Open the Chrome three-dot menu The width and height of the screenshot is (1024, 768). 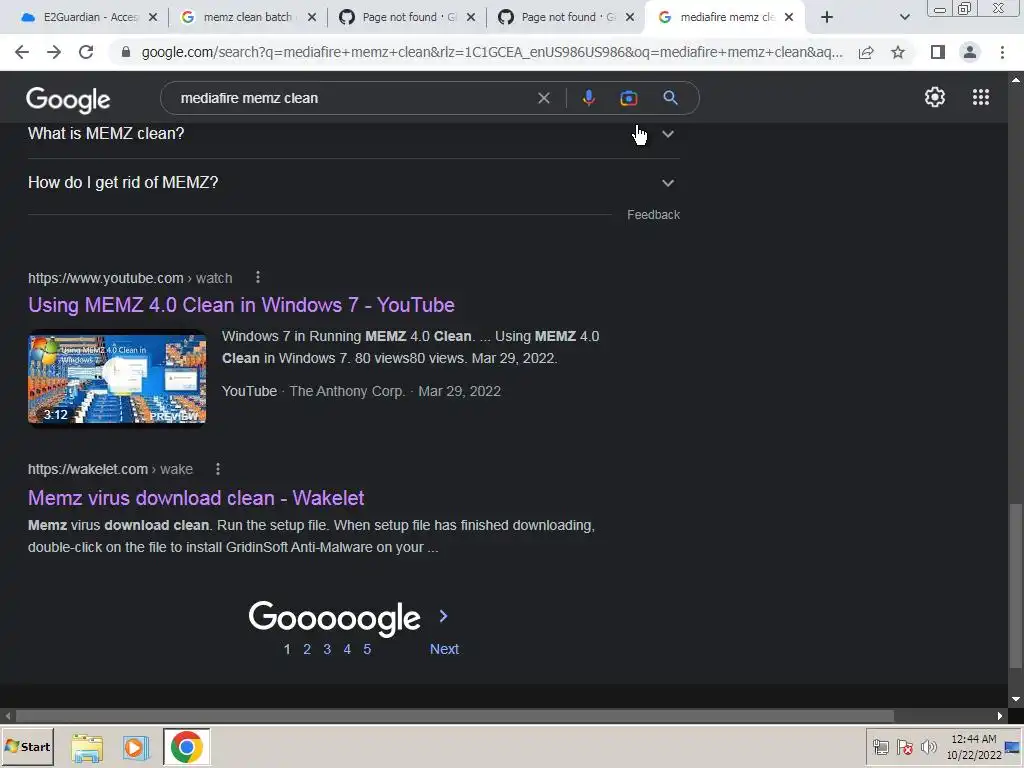(1002, 52)
